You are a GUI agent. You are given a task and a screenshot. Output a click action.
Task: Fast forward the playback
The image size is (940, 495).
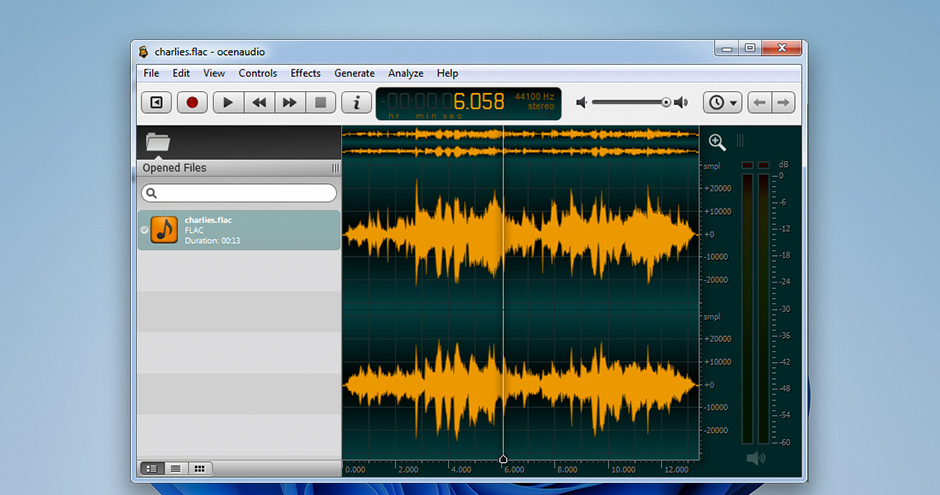(290, 102)
